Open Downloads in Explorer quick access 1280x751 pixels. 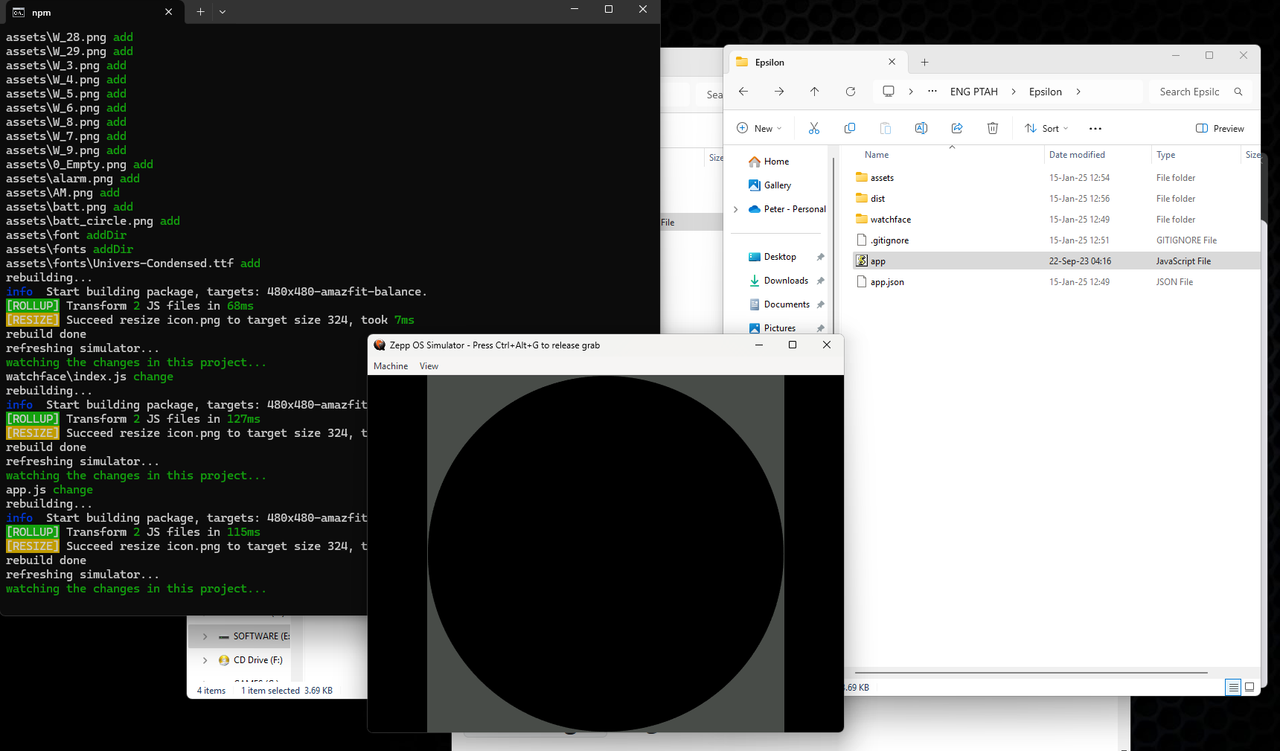[786, 281]
